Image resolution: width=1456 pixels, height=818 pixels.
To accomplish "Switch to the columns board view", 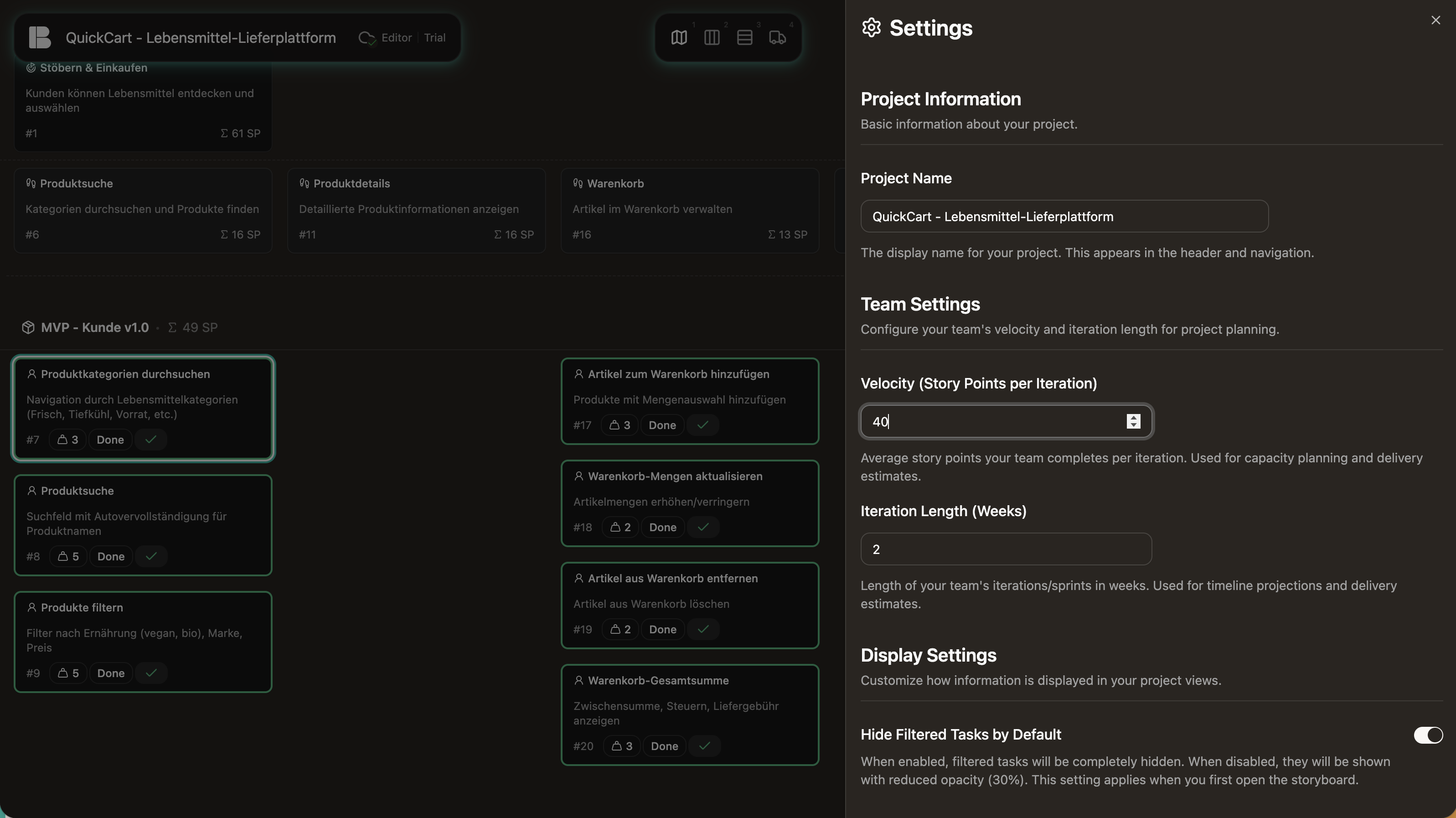I will click(x=712, y=38).
